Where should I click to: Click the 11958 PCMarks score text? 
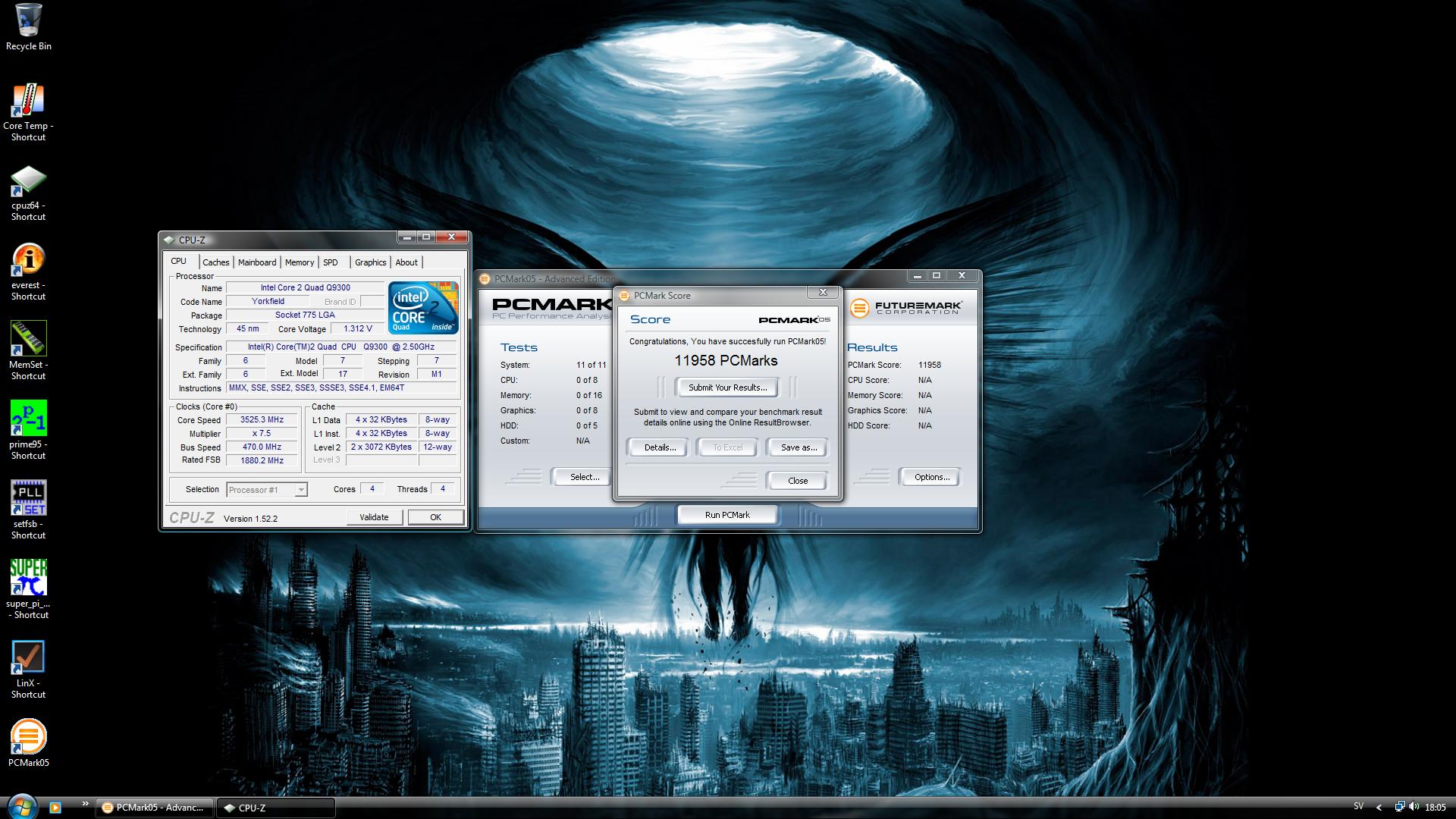(726, 361)
